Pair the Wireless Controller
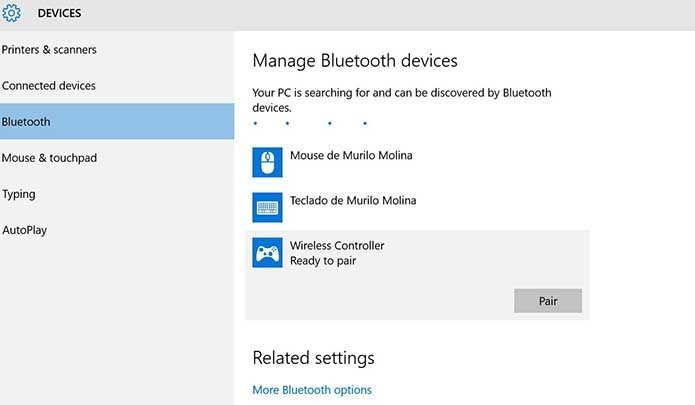695x405 pixels. point(548,301)
